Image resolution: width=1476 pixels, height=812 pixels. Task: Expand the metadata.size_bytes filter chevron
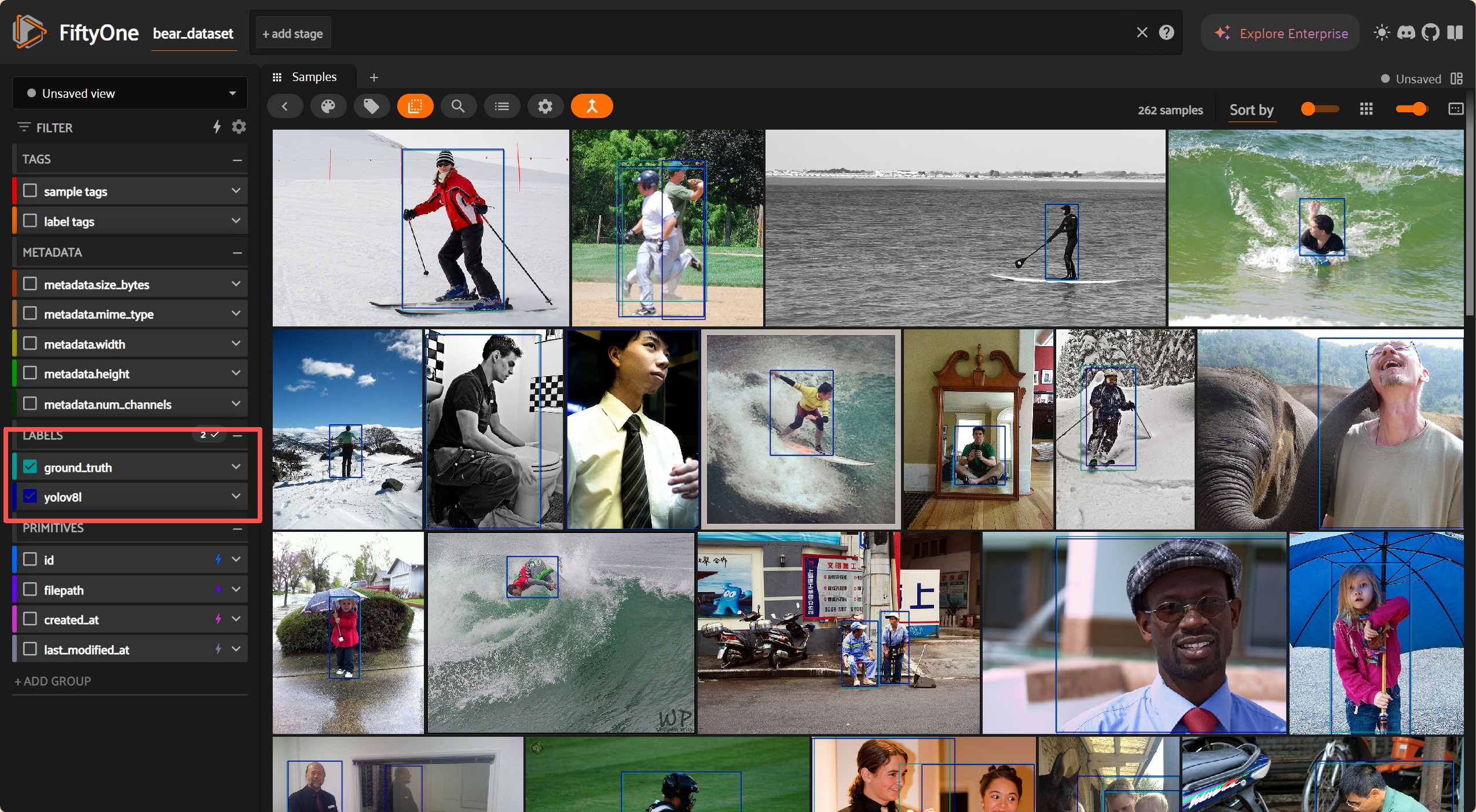[236, 284]
